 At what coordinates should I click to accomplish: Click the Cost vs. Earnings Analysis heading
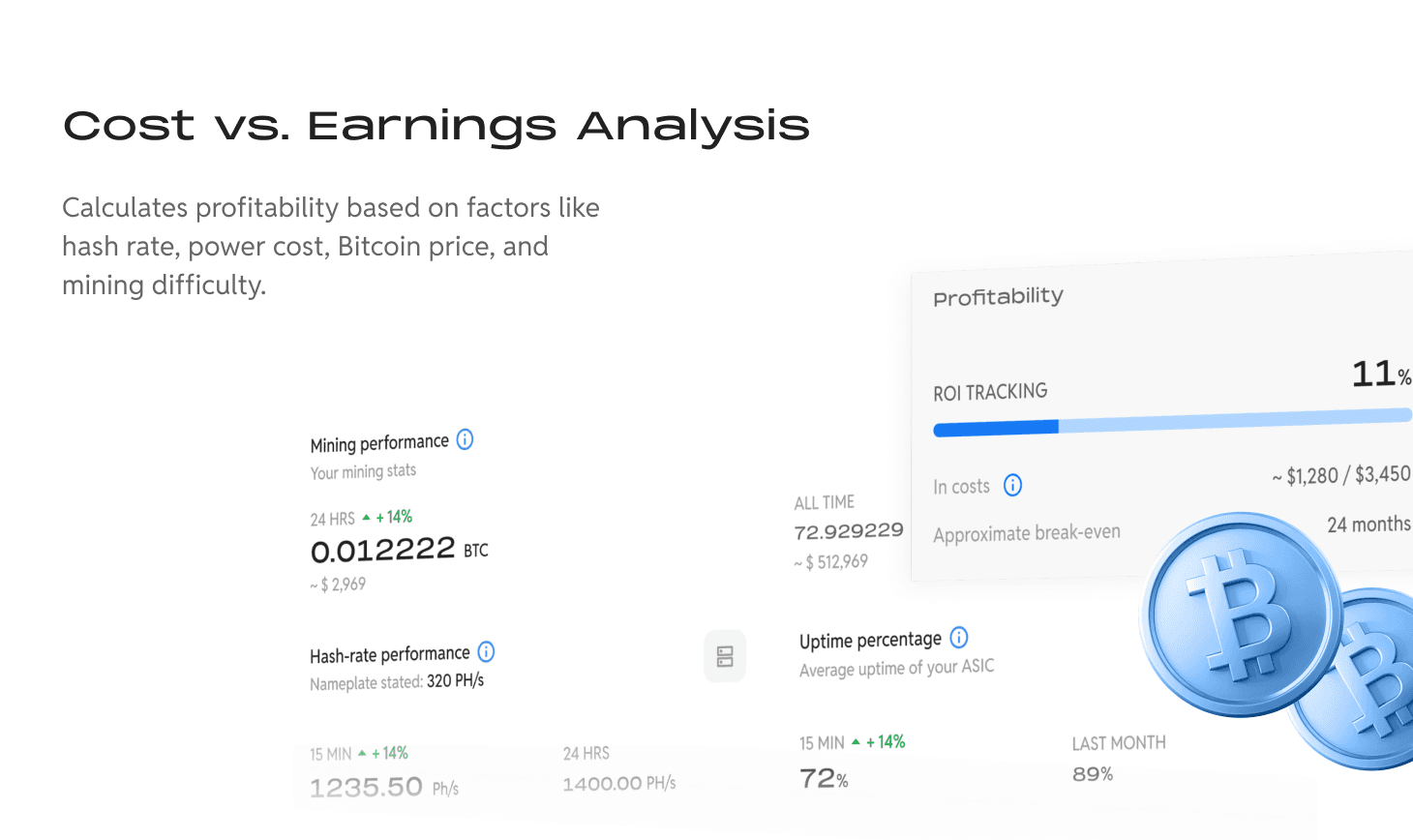(436, 126)
